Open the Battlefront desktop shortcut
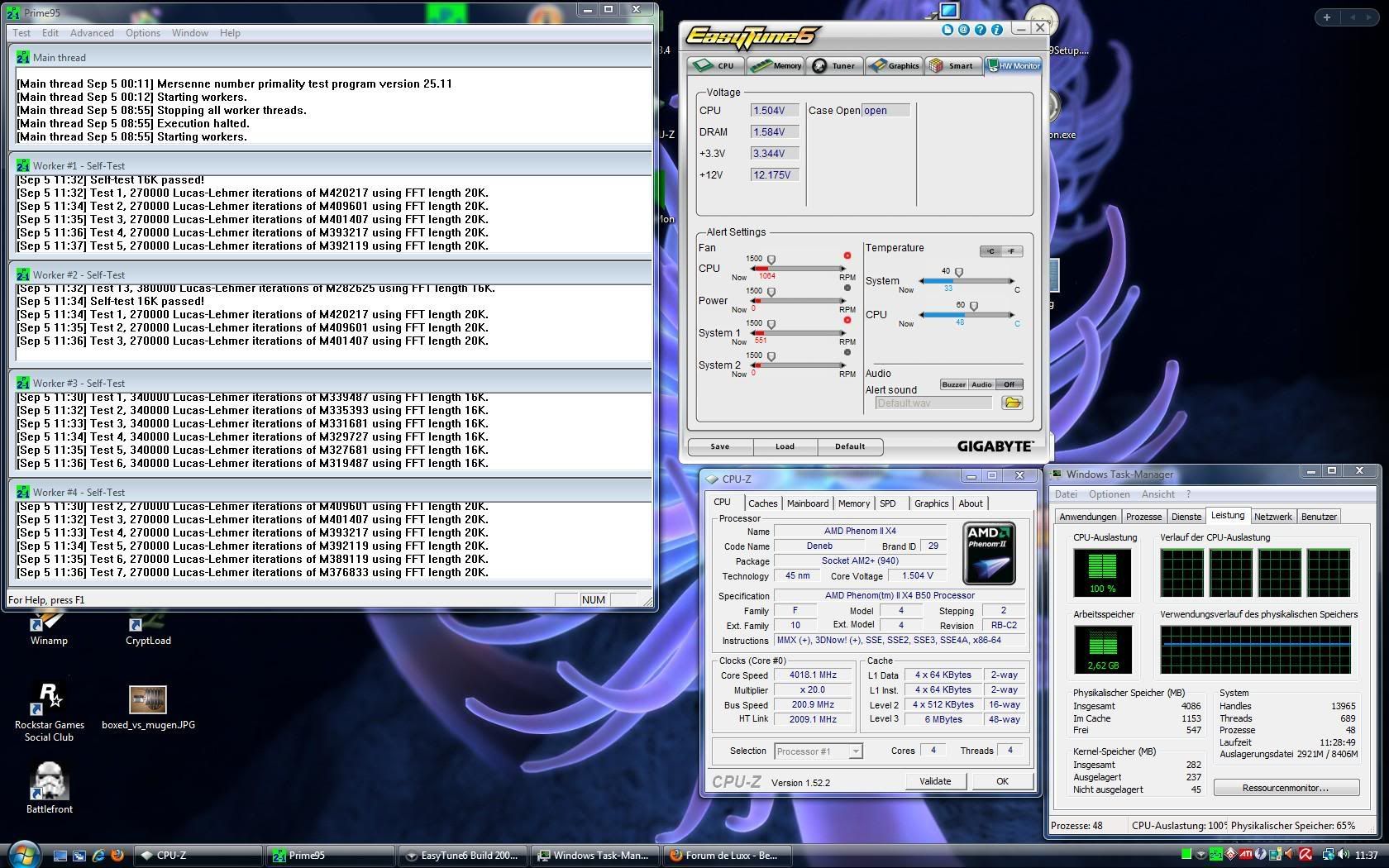This screenshot has width=1389, height=868. (49, 788)
